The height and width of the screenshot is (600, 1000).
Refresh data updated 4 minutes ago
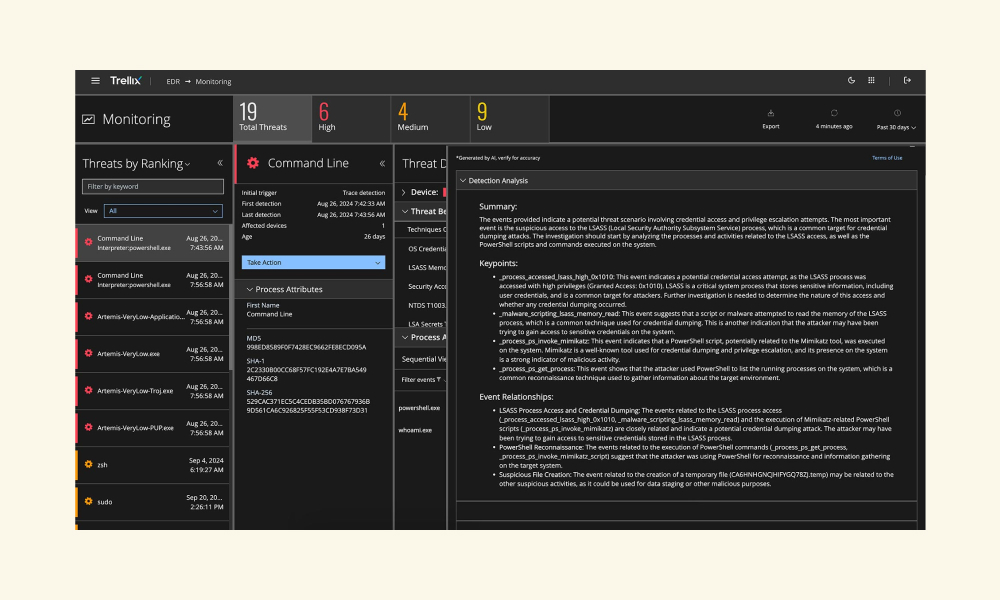834,119
